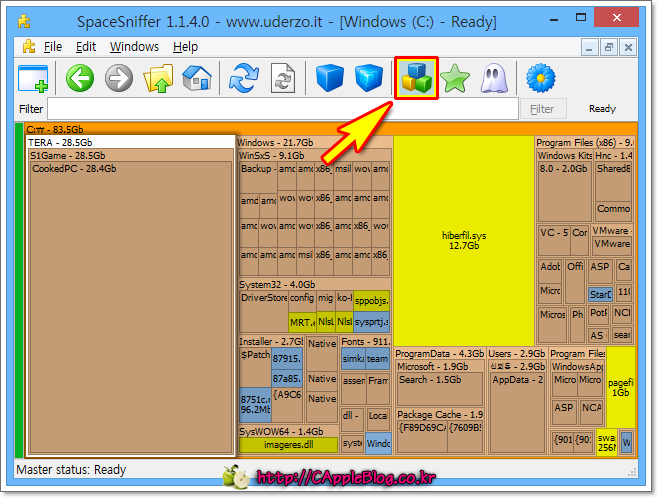Viewport: 658px width, 498px height.
Task: Restore the inner child window
Action: click(x=609, y=47)
